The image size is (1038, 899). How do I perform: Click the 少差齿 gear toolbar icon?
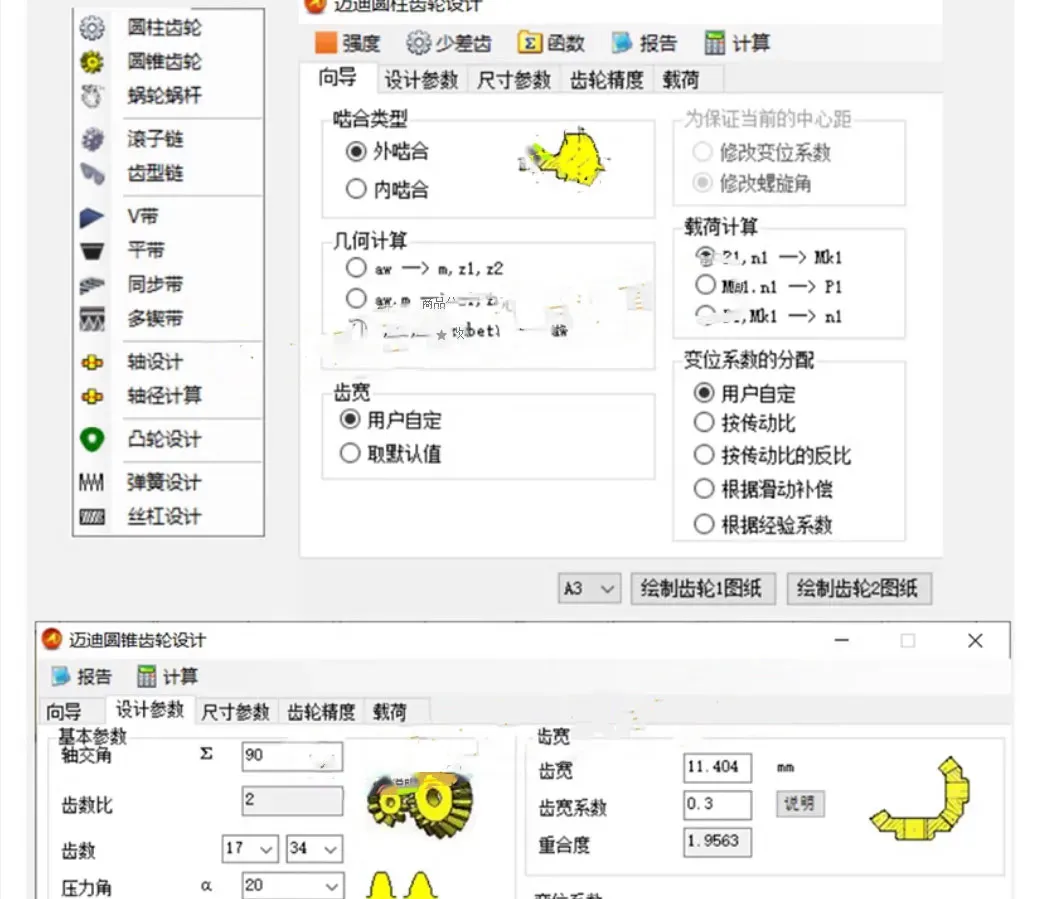(418, 43)
